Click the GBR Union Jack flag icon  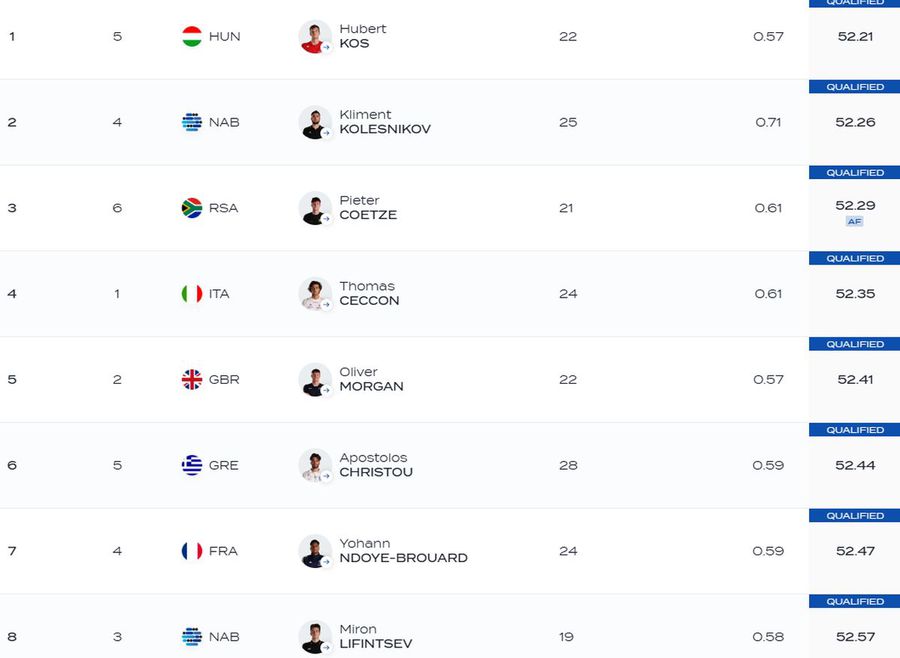point(190,380)
